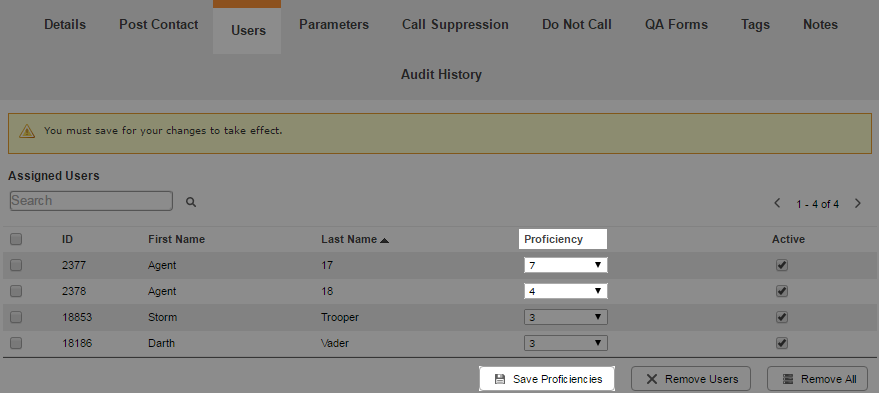The width and height of the screenshot is (879, 393).
Task: Open the Audit History tab
Action: (x=441, y=75)
